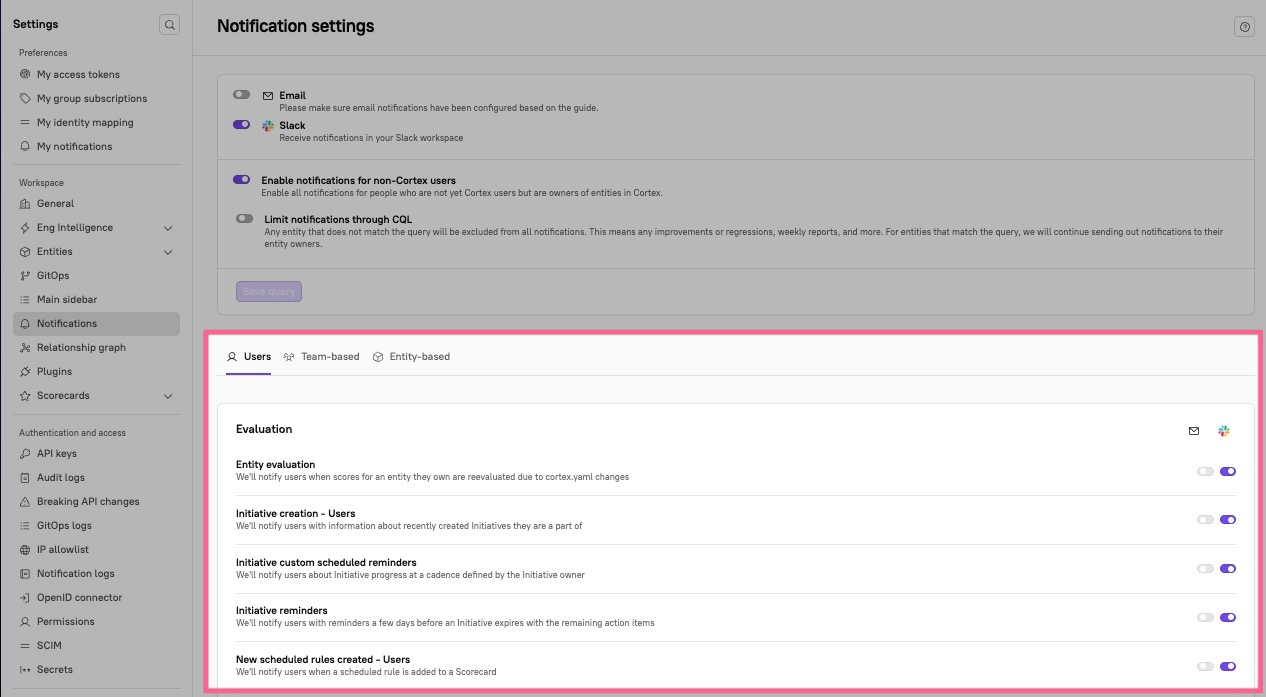Click the Save query button

click(269, 292)
